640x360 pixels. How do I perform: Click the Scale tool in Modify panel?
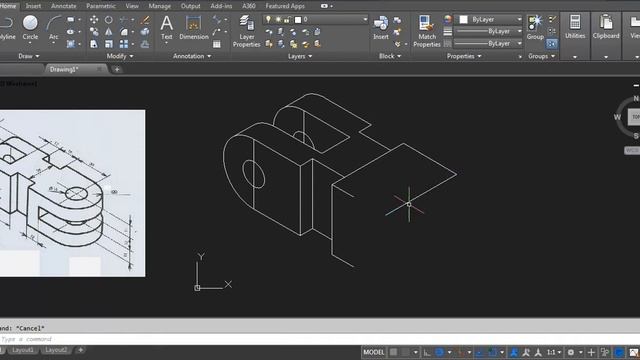(109, 44)
